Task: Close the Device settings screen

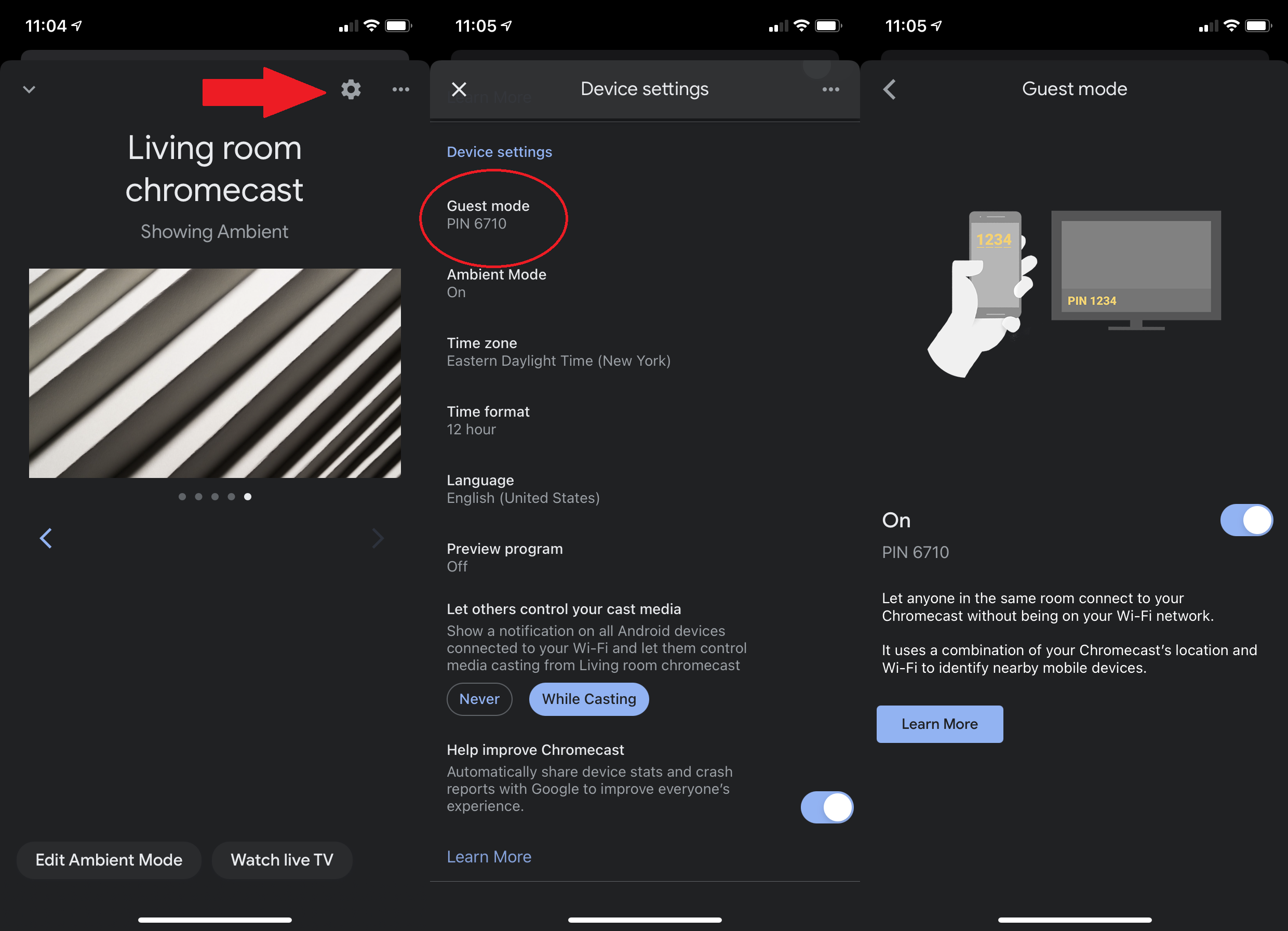Action: tap(459, 89)
